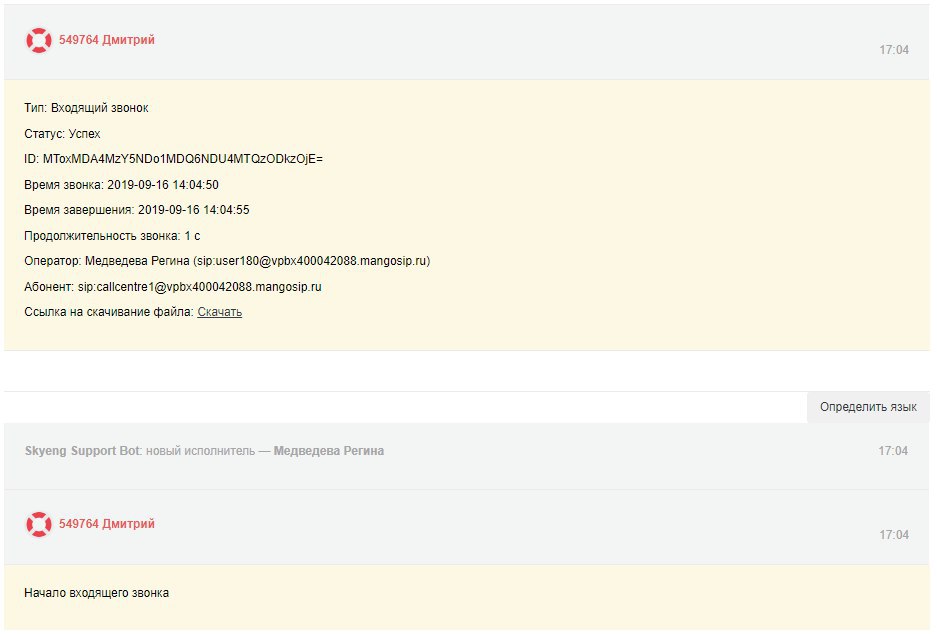This screenshot has height=634, width=937.
Task: Click the Время звонка 14:04:50 line
Action: click(121, 185)
